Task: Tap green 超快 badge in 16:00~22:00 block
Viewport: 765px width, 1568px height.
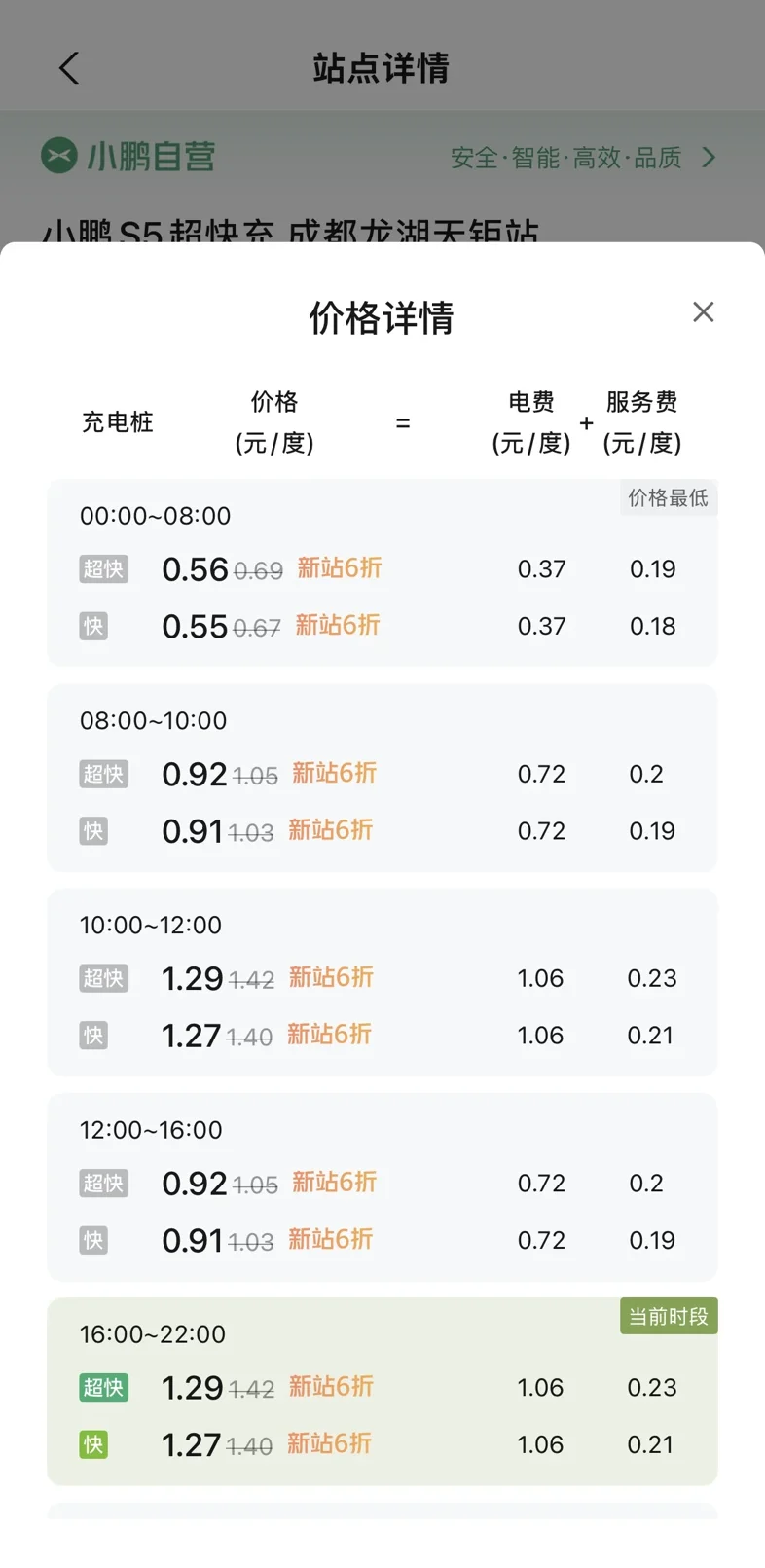Action: 103,1387
